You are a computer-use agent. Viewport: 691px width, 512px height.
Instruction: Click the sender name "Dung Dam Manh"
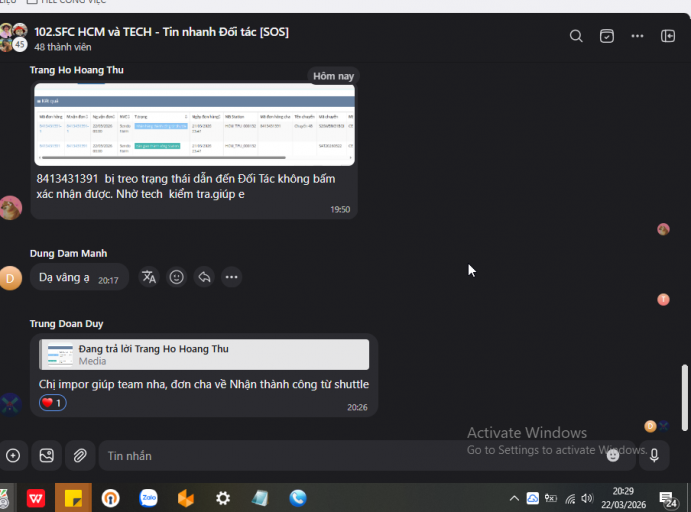coord(68,253)
